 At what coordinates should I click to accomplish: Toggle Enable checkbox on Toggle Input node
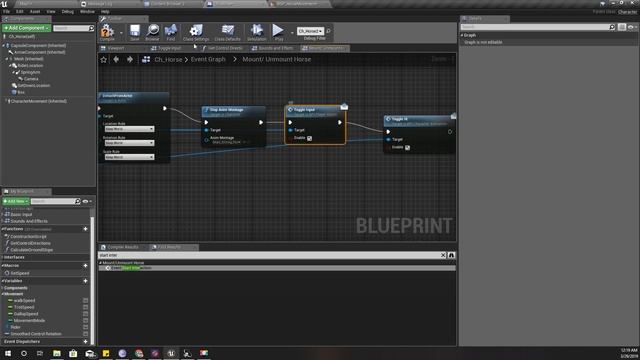[x=309, y=138]
